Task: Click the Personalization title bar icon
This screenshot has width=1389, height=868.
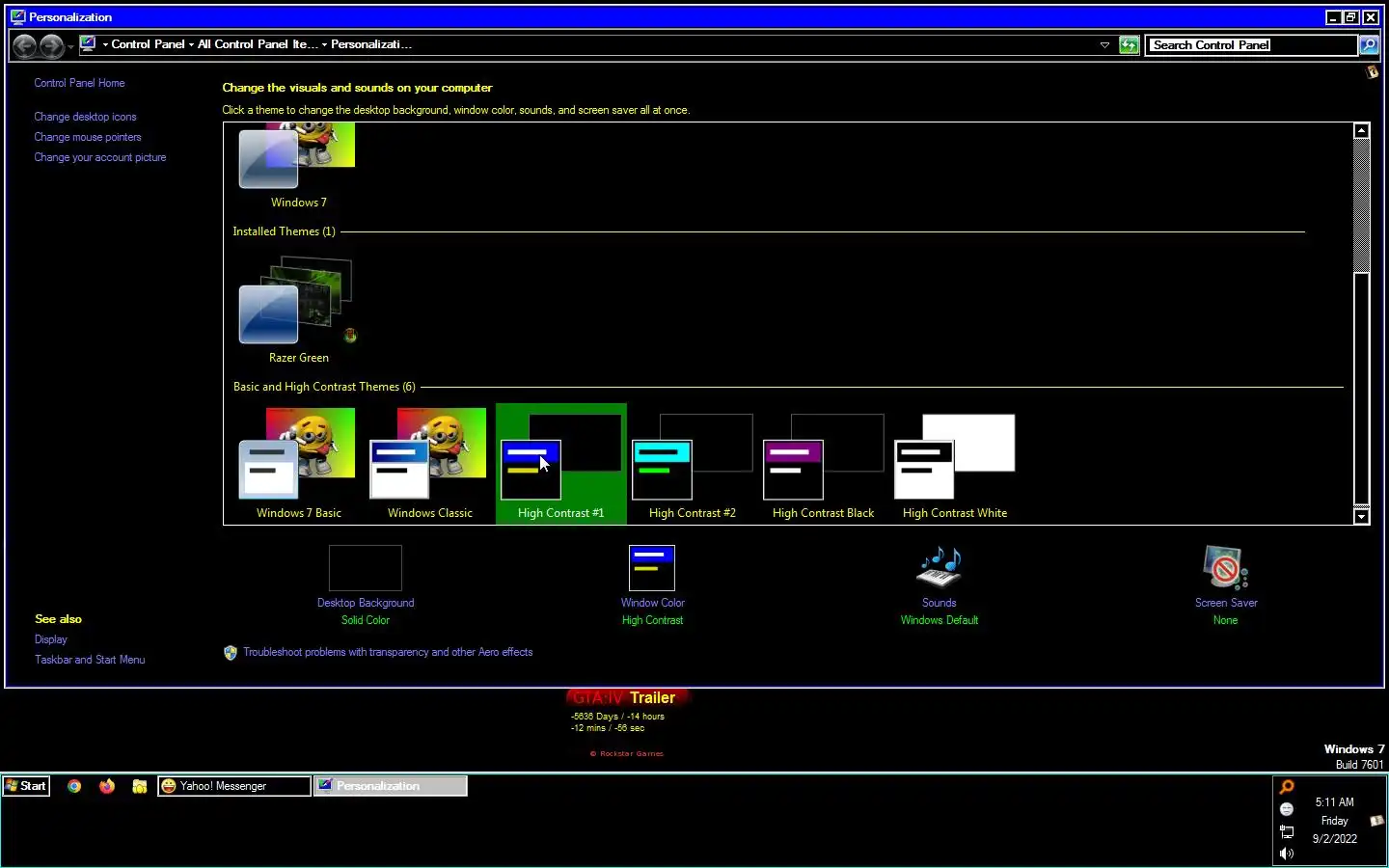Action: coord(17,16)
